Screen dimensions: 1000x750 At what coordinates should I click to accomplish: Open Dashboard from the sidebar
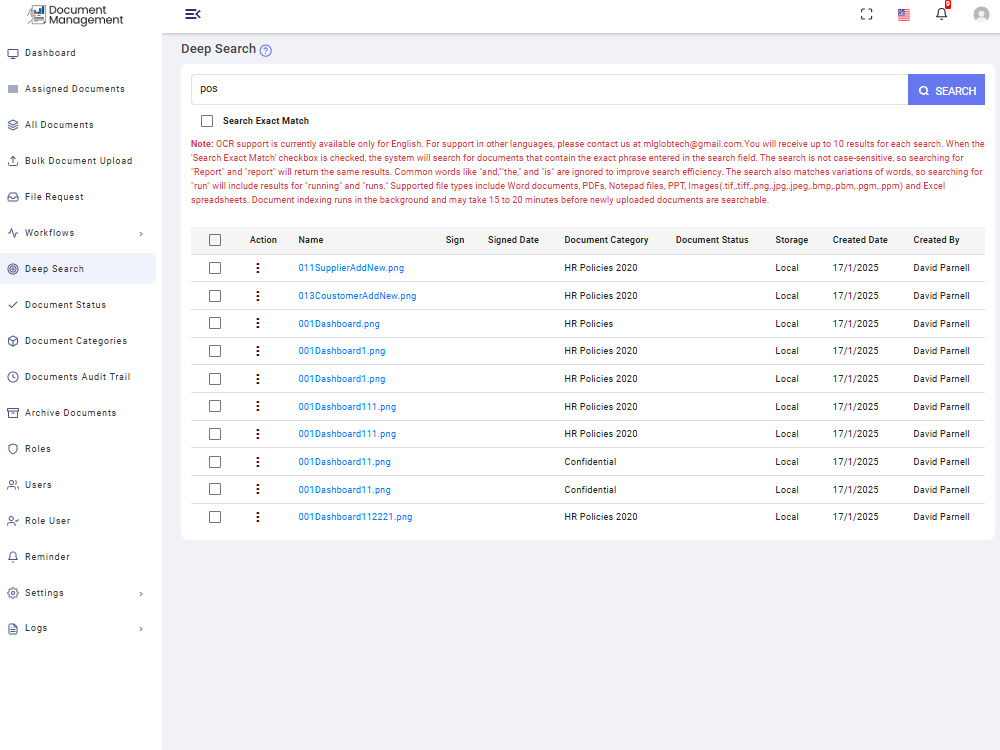click(50, 53)
